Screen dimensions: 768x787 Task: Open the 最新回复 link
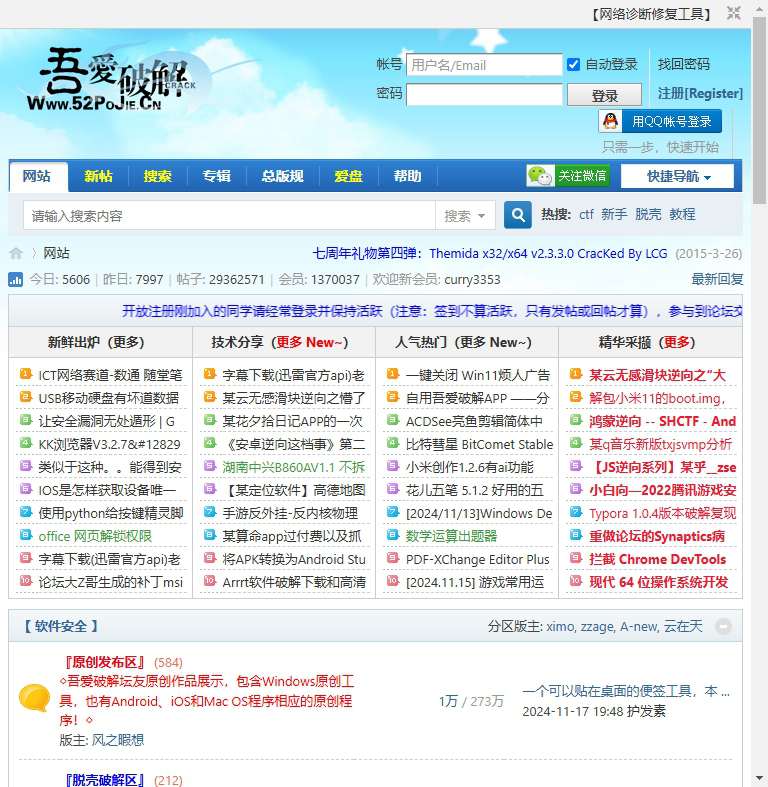pyautogui.click(x=717, y=279)
